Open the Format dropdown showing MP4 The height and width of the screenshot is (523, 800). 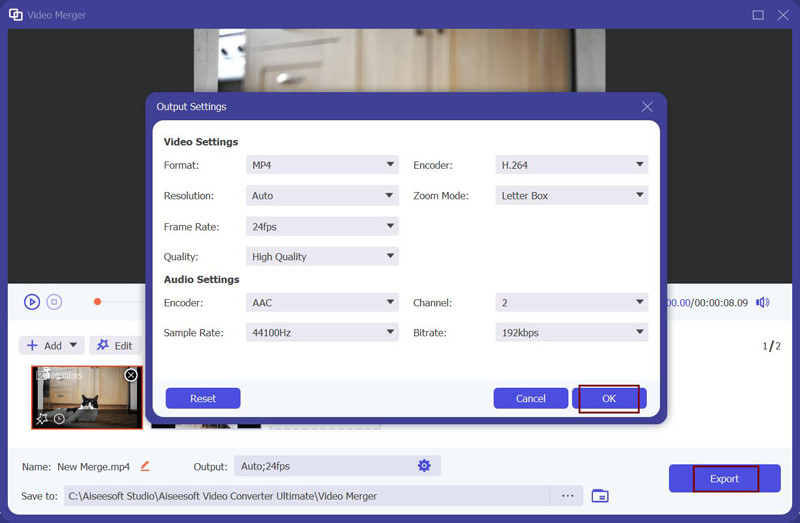coord(322,165)
